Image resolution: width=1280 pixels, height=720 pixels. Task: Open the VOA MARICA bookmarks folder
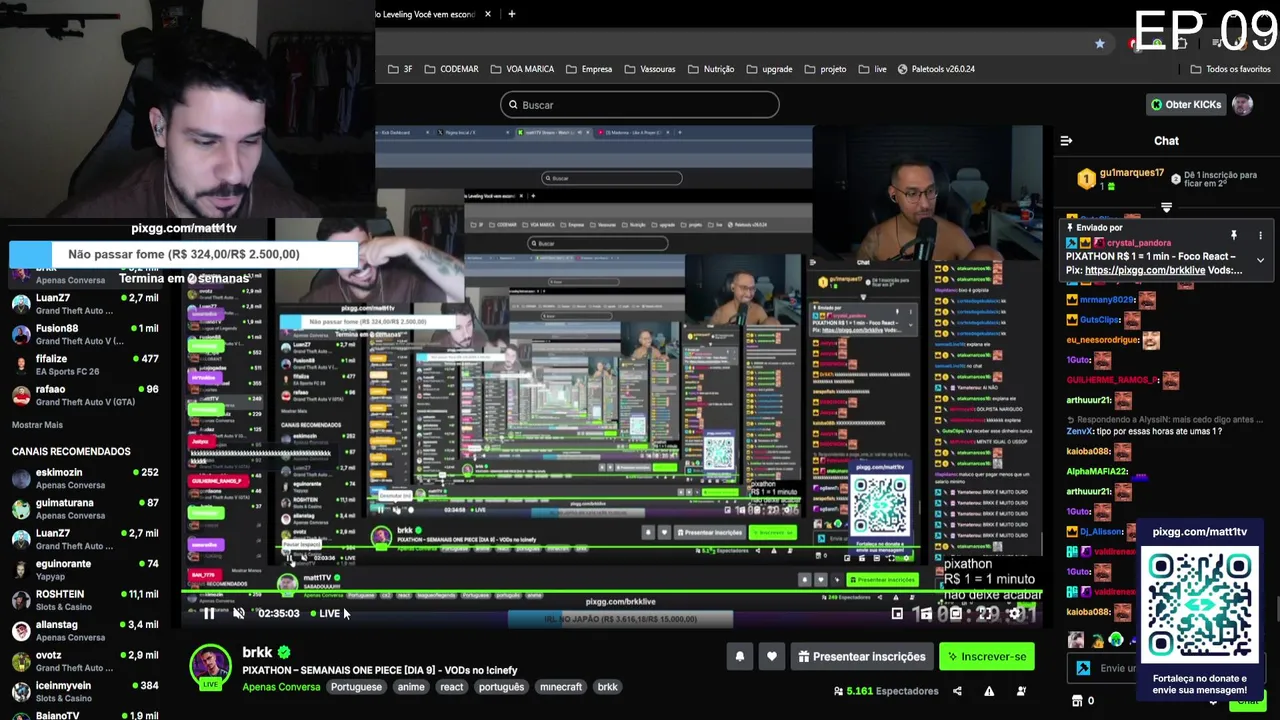pos(522,69)
